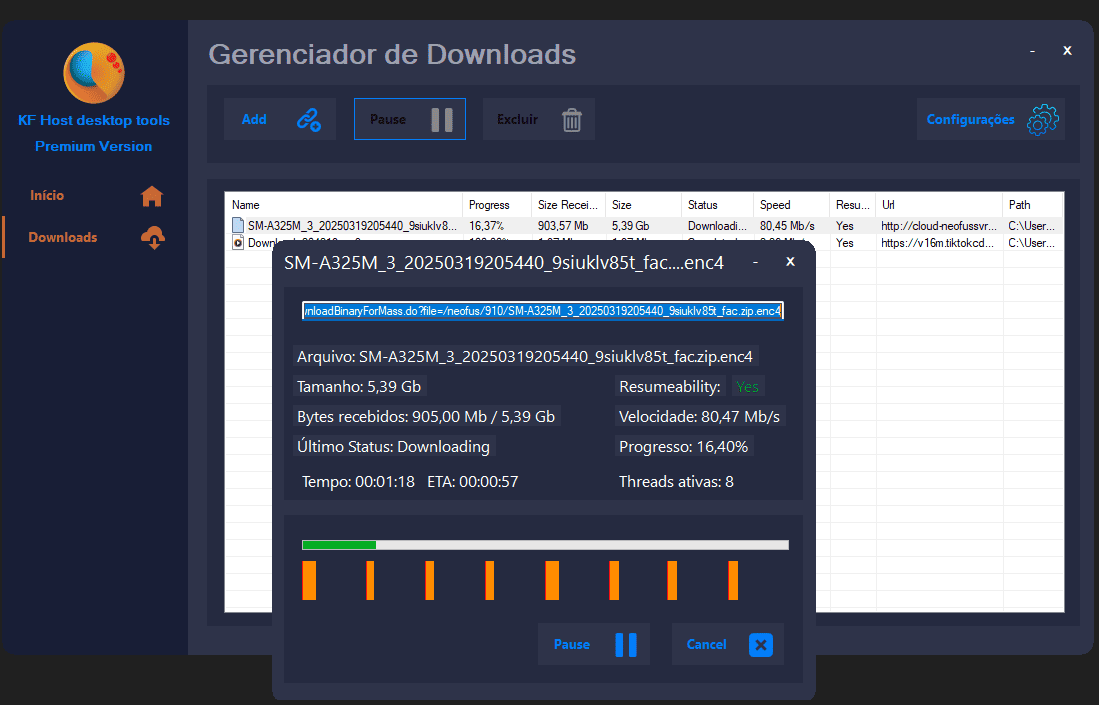Switch to the Início section
Viewport: 1099px width, 705px height.
coord(49,195)
